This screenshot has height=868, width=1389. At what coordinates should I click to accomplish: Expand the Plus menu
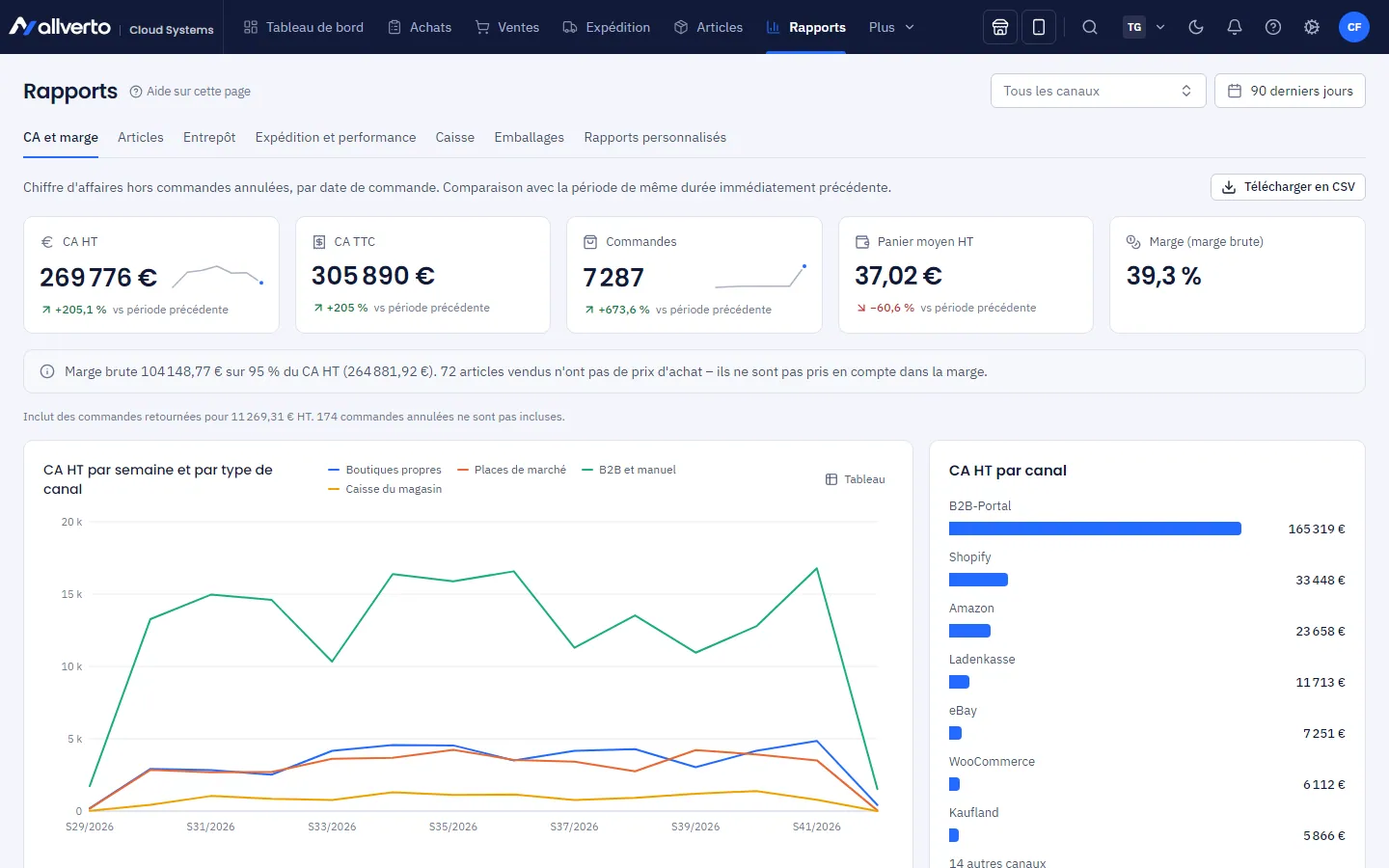[891, 27]
